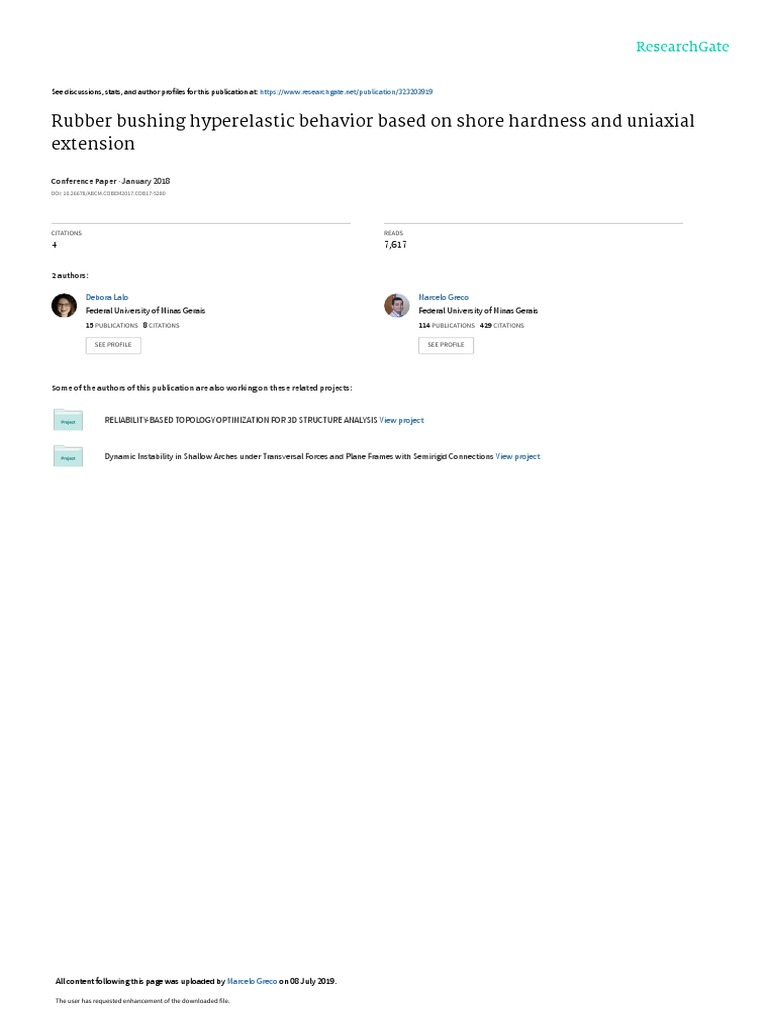The height and width of the screenshot is (1024, 768).
Task: Click Marcelo Greco link in upload footer
Action: pos(252,981)
